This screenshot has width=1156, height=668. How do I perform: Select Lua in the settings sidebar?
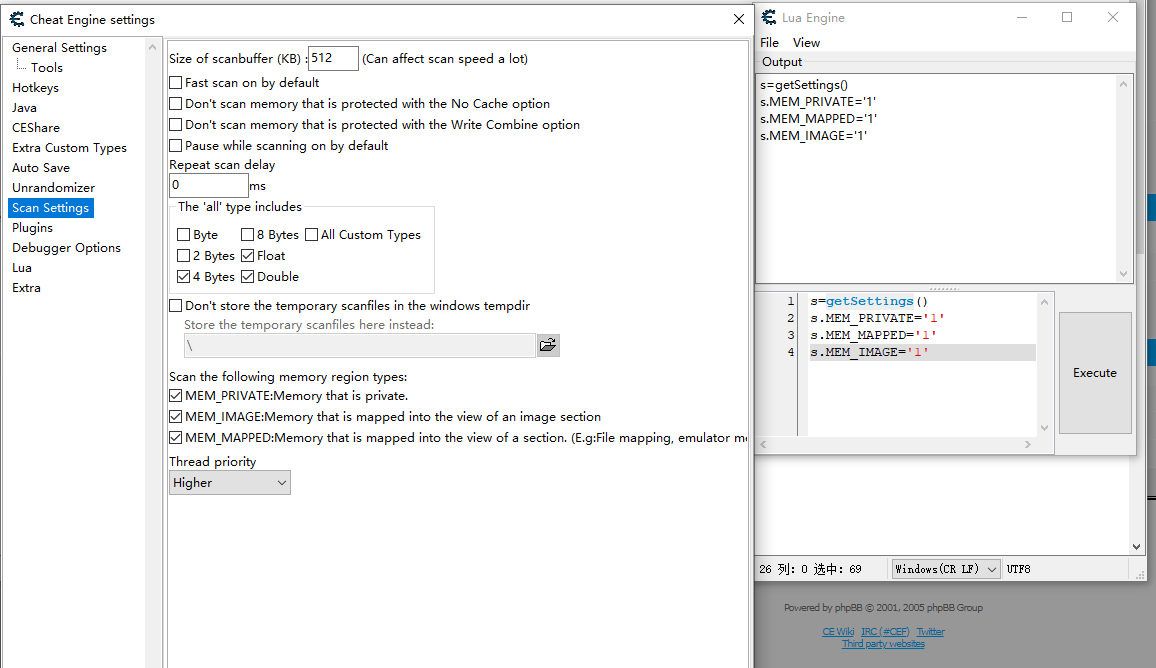pos(23,267)
